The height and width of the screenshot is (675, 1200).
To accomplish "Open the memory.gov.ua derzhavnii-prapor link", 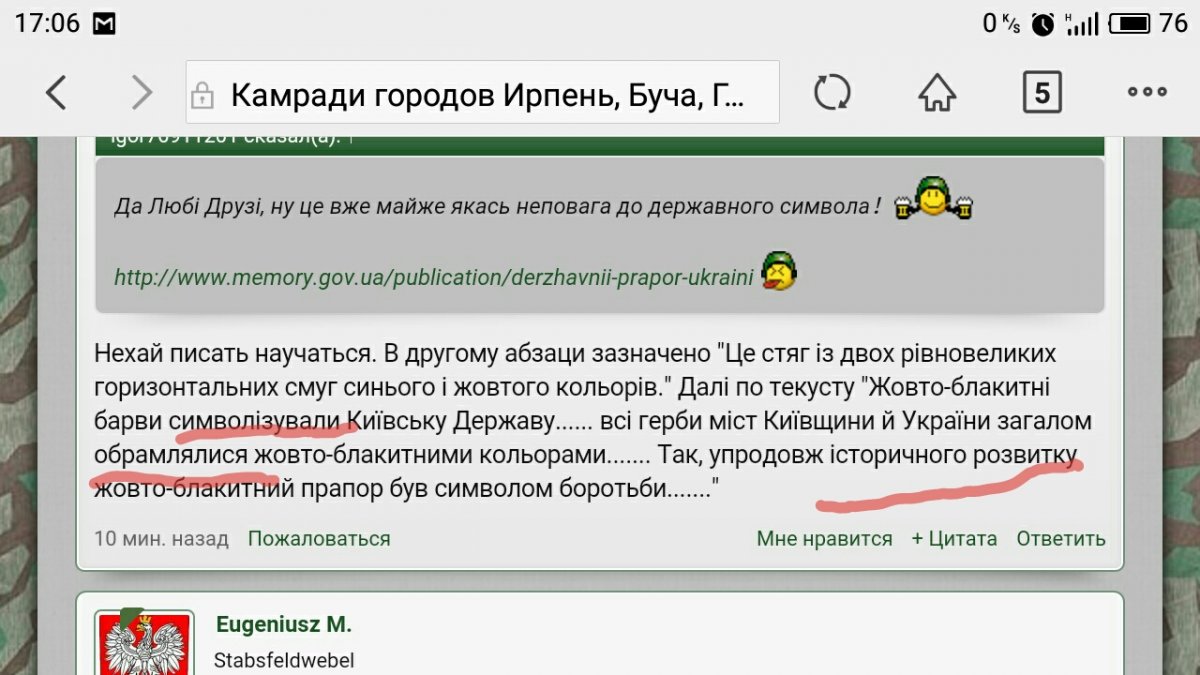I will pos(433,277).
